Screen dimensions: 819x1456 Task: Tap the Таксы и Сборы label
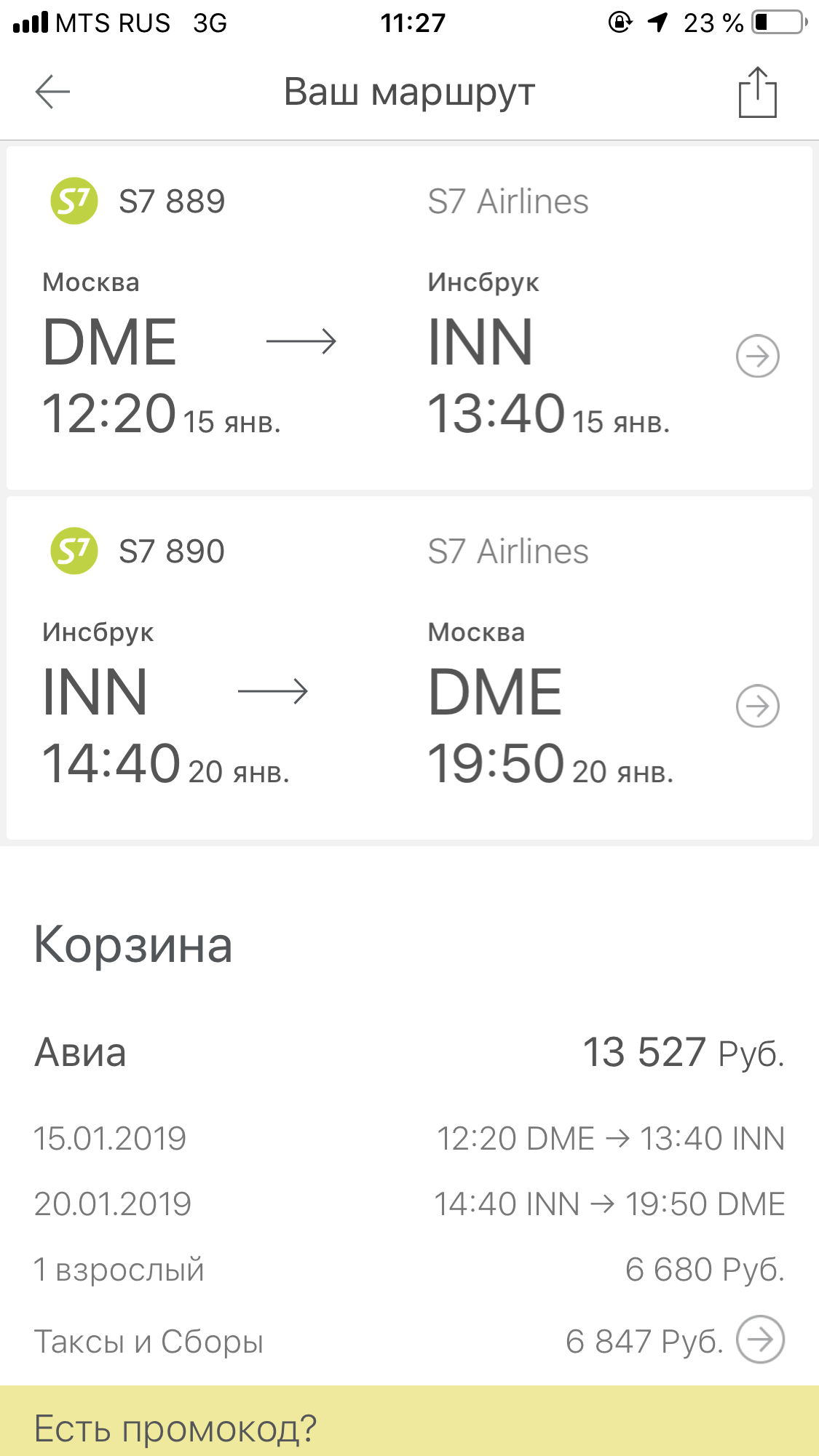tap(149, 1342)
